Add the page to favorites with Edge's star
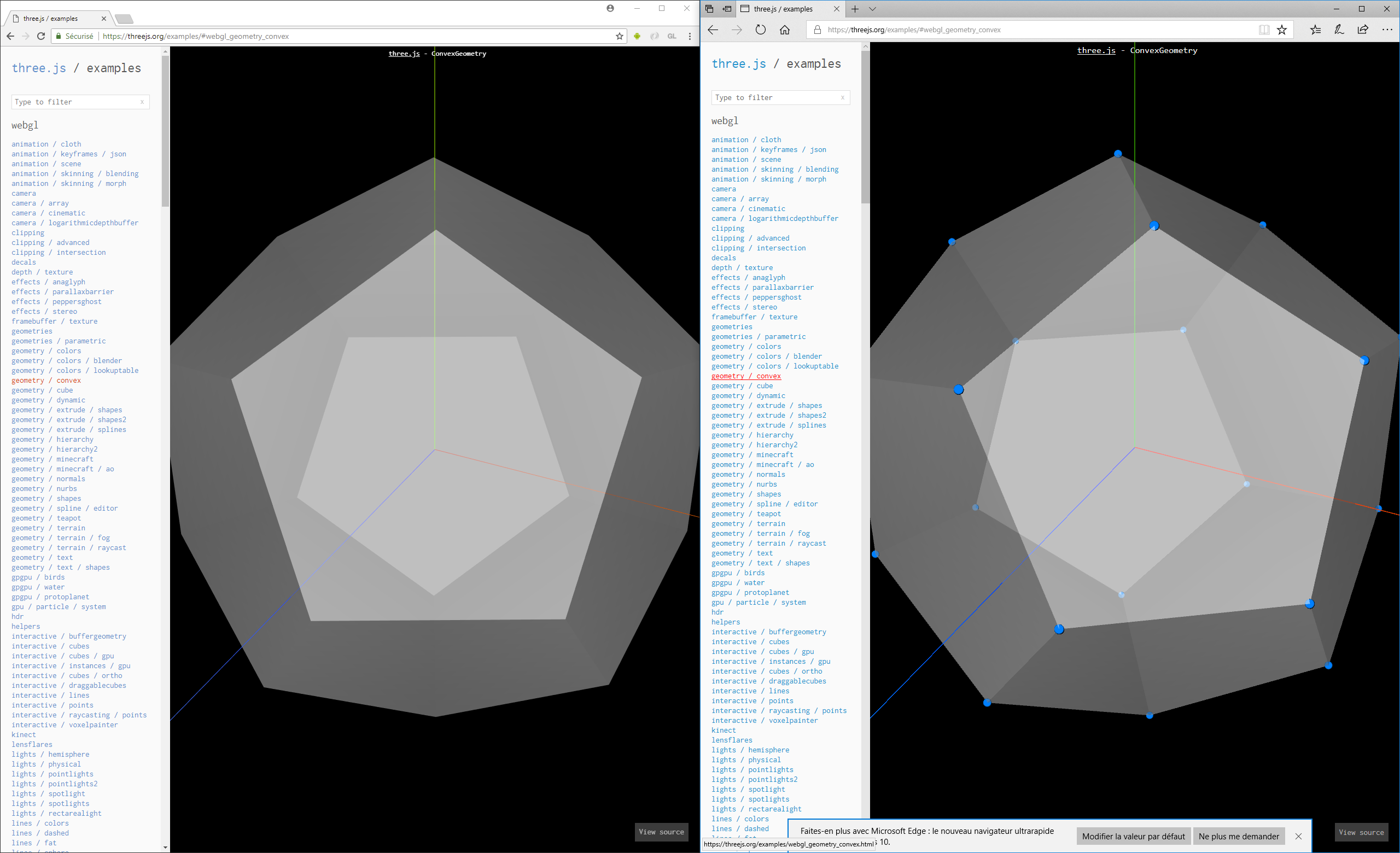This screenshot has width=1400, height=853. (1282, 30)
